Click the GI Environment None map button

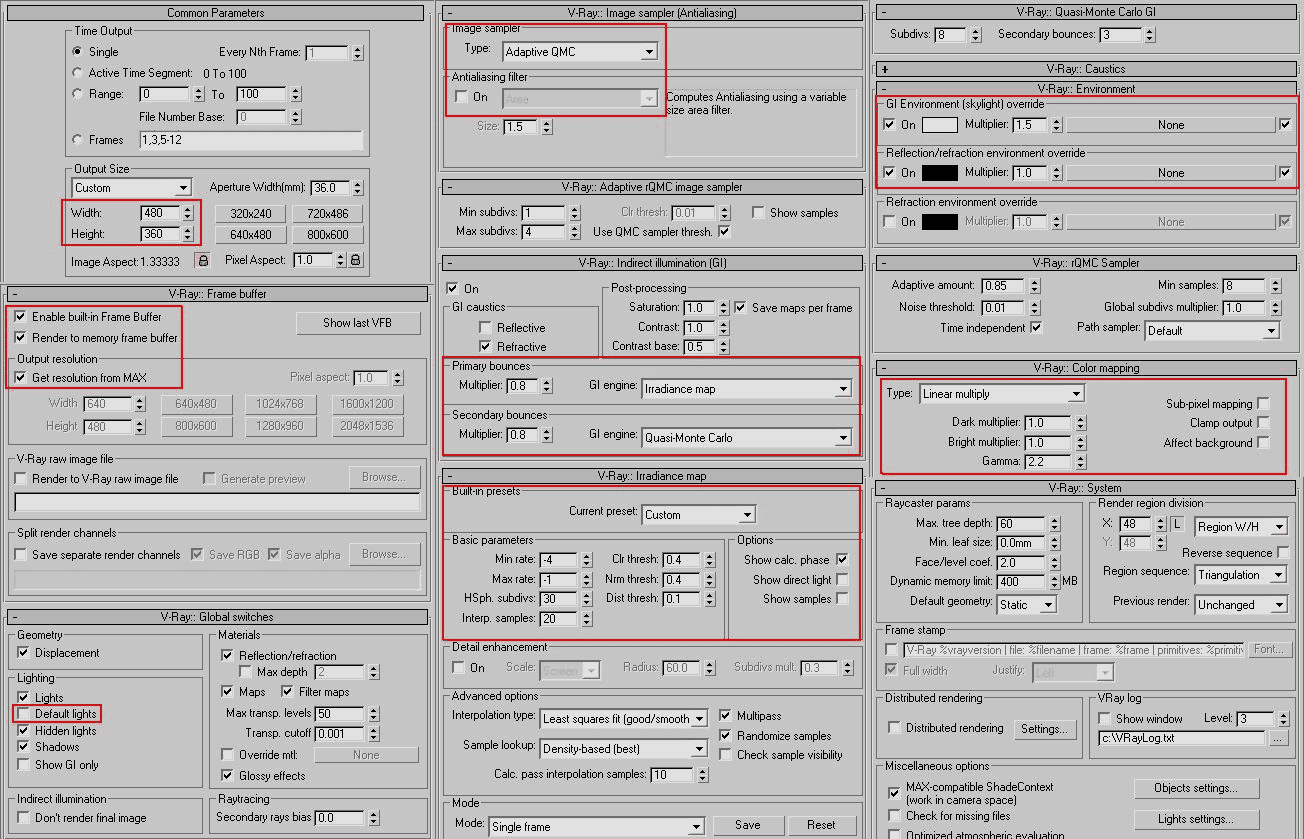click(1171, 125)
